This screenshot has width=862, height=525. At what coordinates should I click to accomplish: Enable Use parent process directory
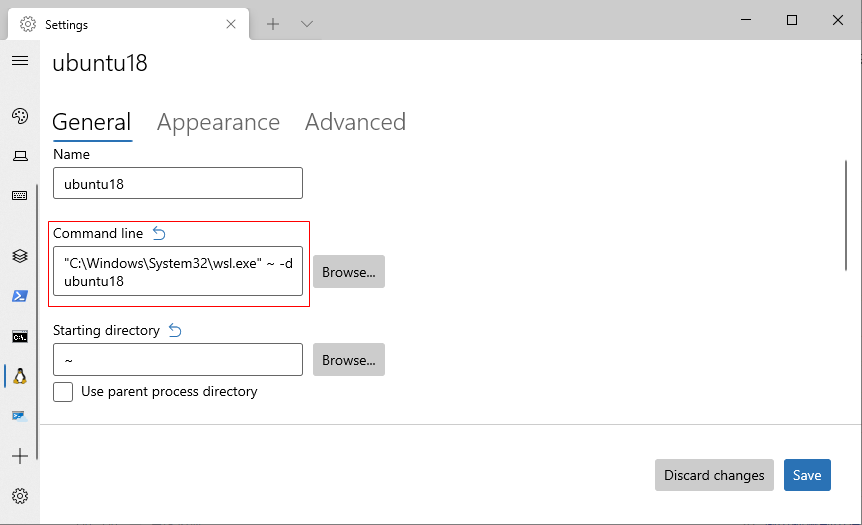pos(63,392)
